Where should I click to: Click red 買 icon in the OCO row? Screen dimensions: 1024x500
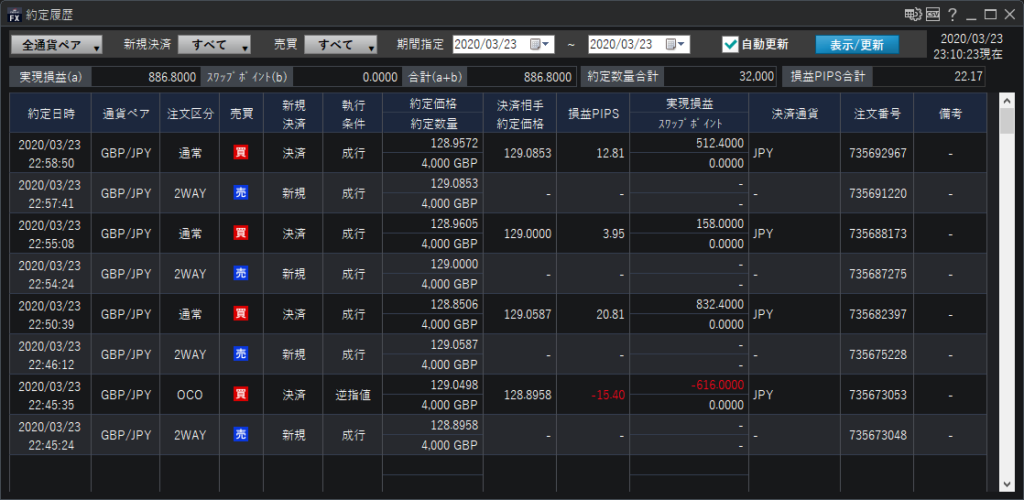click(x=240, y=395)
